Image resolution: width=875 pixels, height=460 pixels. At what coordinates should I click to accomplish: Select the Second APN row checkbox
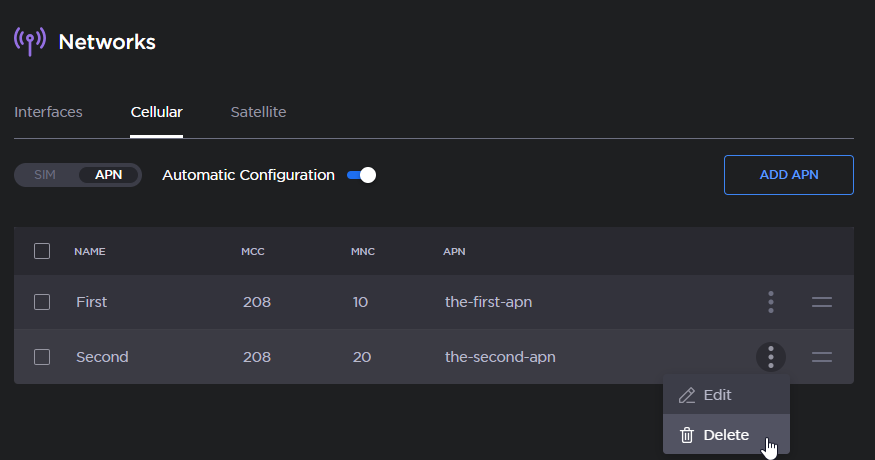point(42,357)
